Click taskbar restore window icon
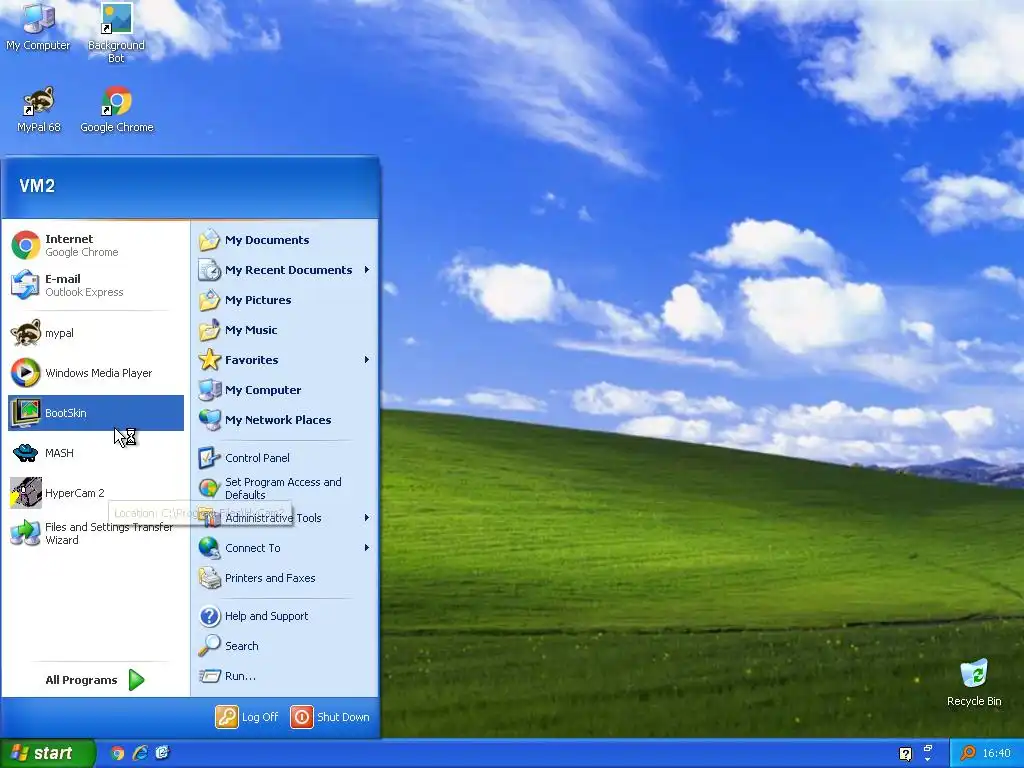Viewport: 1024px width, 768px height. (x=927, y=748)
